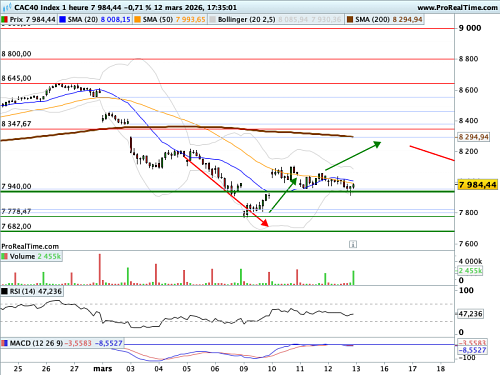Click the Volume 2 455k indicator label
500x375 pixels.
pyautogui.click(x=35, y=256)
